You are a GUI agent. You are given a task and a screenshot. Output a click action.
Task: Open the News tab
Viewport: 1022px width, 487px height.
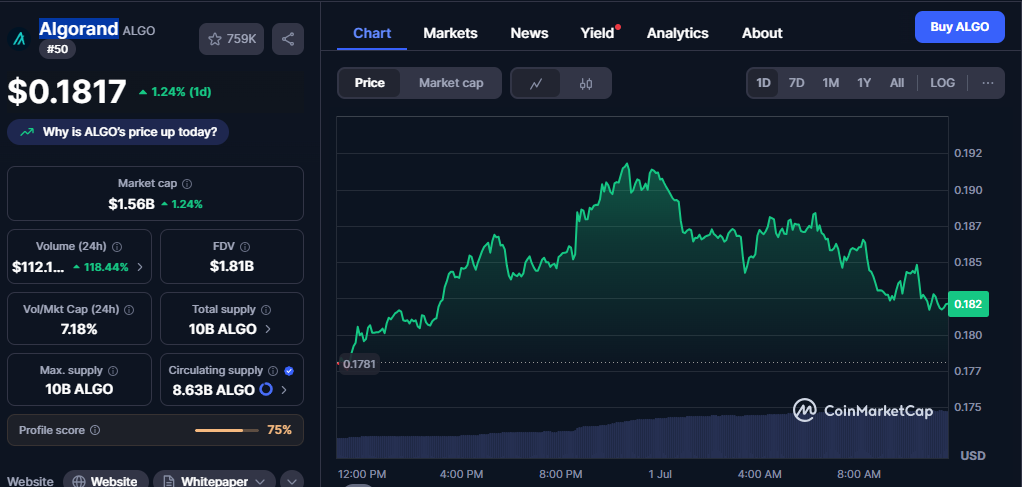[x=529, y=33]
